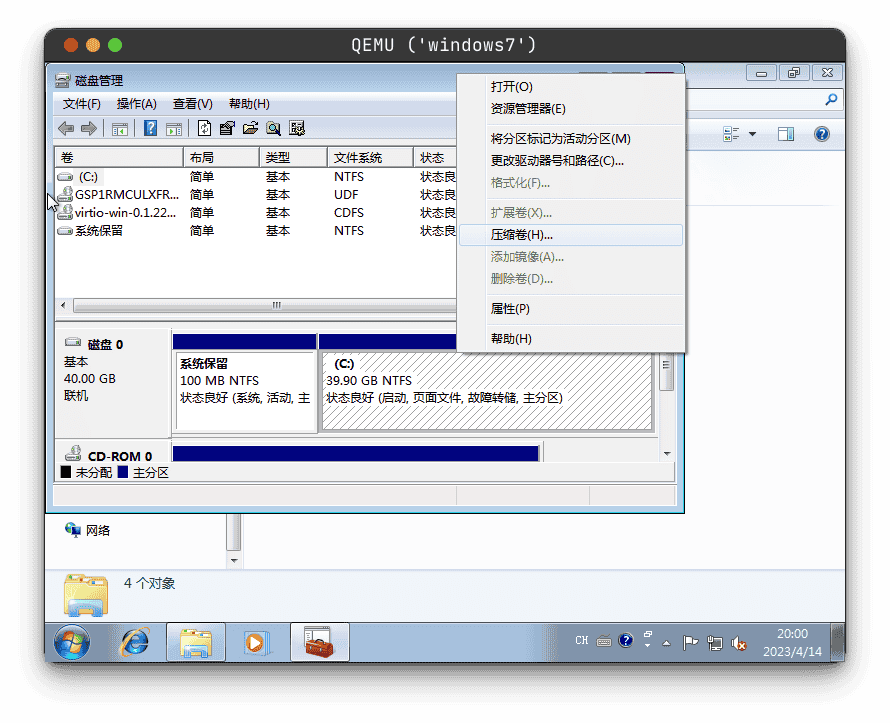Viewport: 890px width, 723px height.
Task: Choose 打开(O) from context menu
Action: coord(570,87)
